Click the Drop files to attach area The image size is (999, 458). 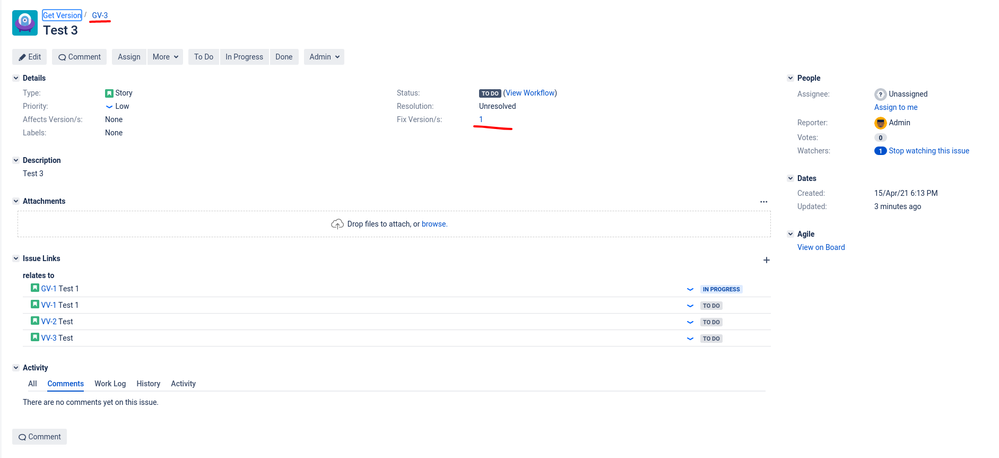[x=394, y=224]
